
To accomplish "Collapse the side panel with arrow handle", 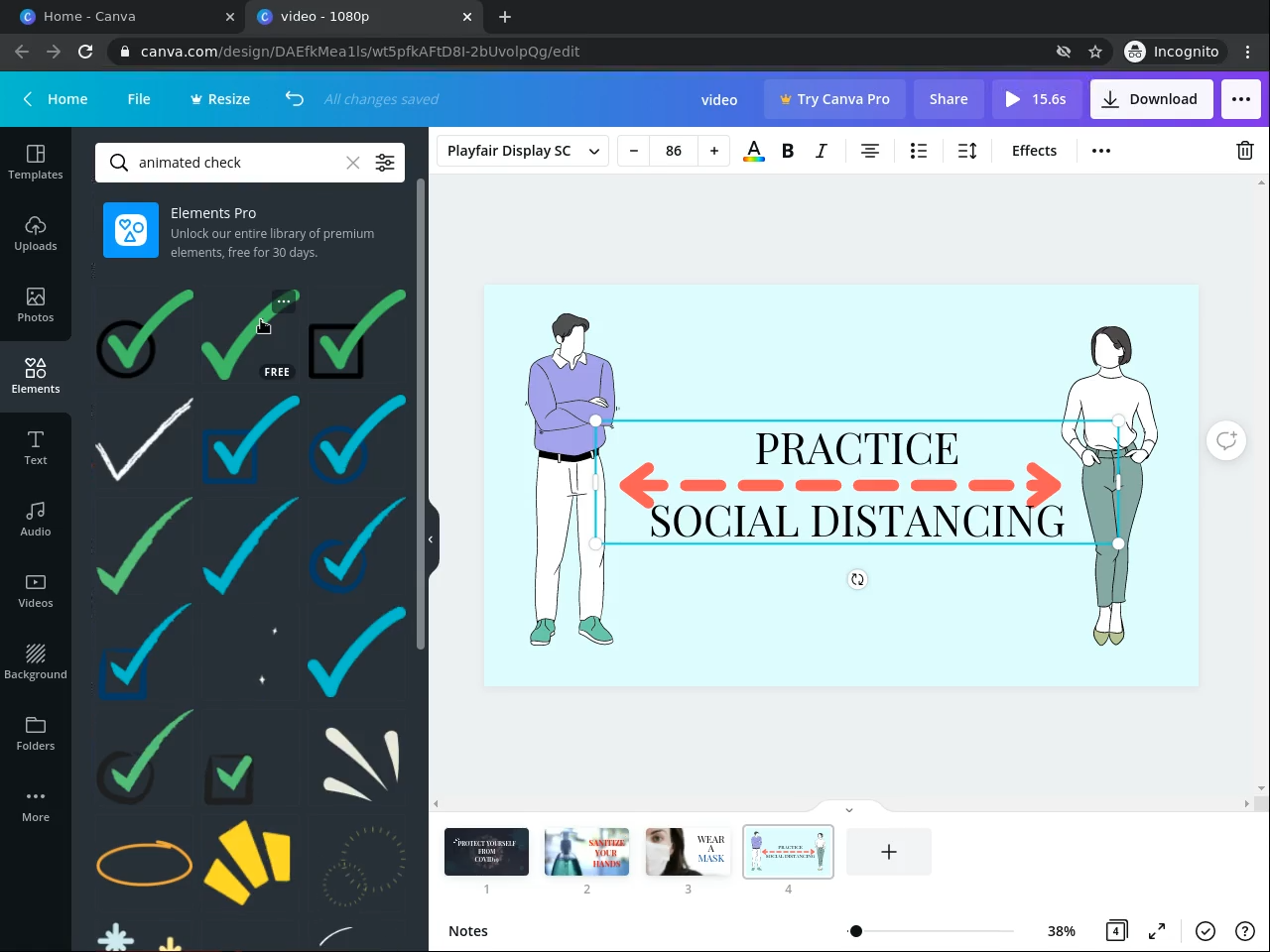I will pyautogui.click(x=431, y=539).
